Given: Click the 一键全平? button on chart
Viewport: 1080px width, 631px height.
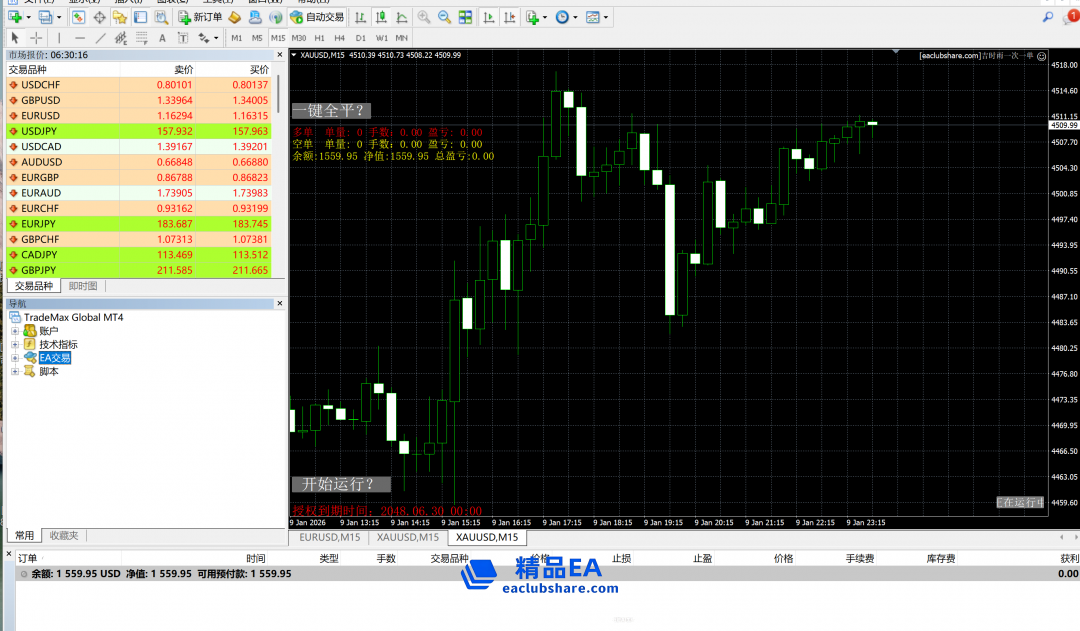Looking at the screenshot, I should coord(330,110).
